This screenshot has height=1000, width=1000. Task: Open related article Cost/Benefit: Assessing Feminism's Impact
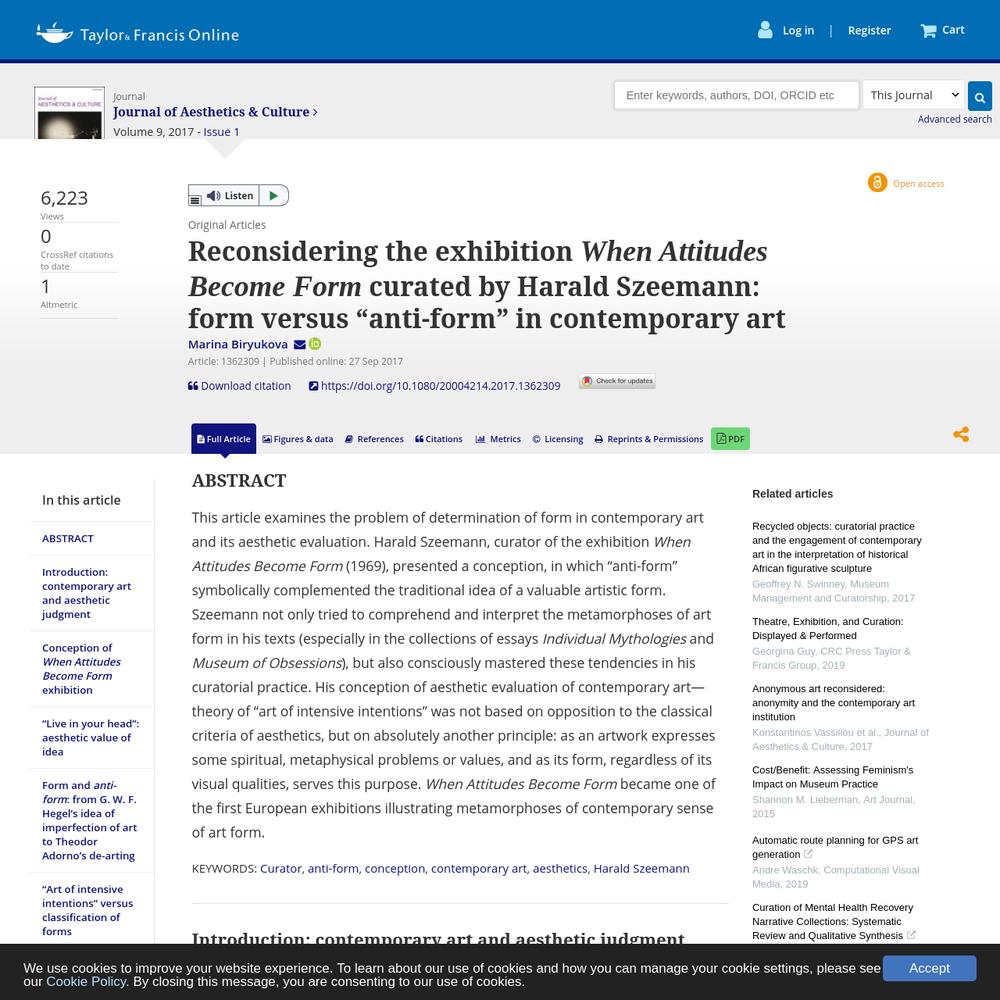pyautogui.click(x=833, y=777)
